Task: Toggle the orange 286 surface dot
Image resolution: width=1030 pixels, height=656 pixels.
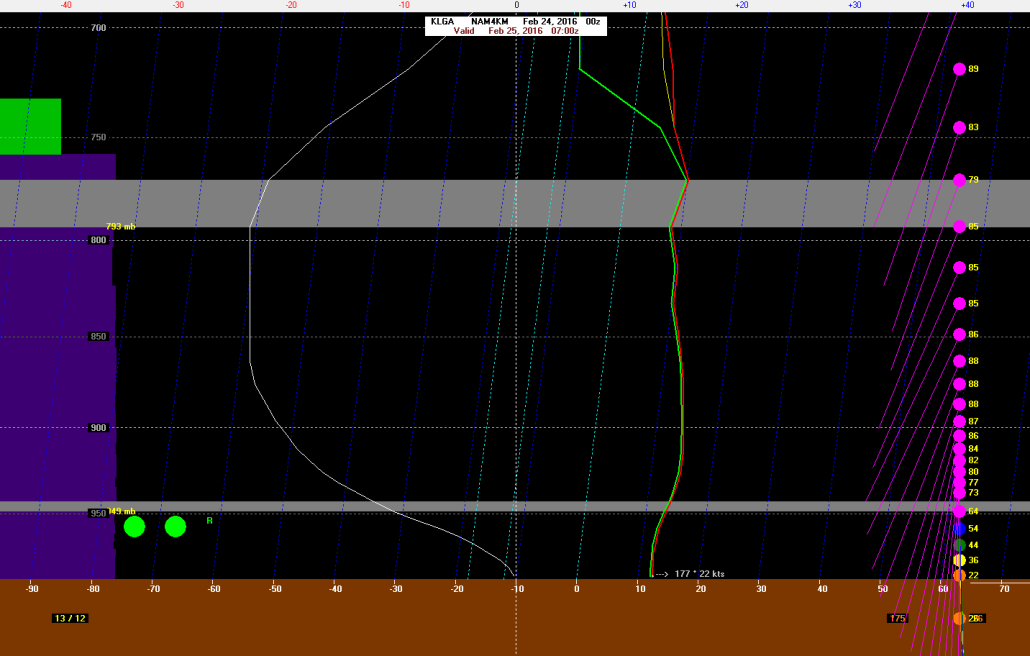Action: pos(958,618)
